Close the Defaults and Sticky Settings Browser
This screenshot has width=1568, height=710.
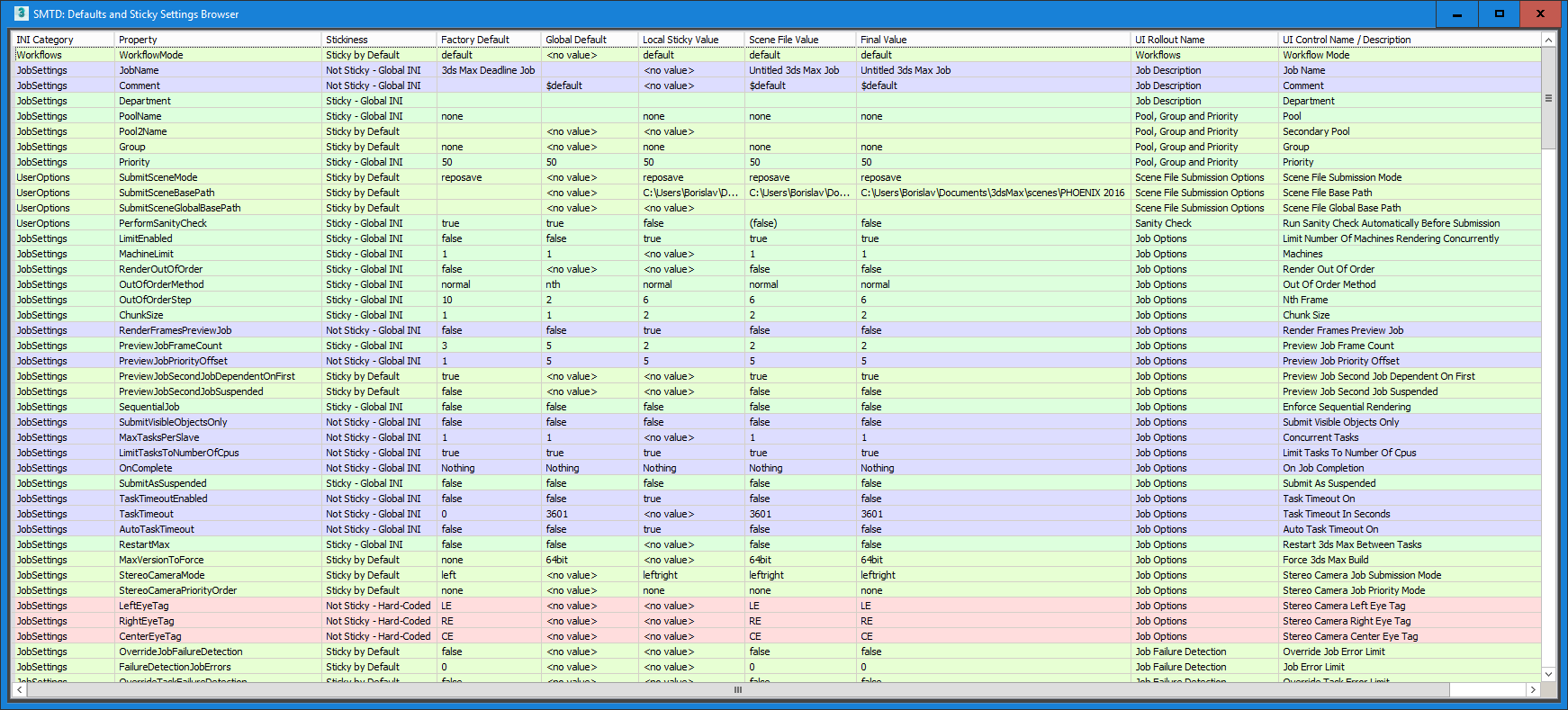pos(1540,13)
